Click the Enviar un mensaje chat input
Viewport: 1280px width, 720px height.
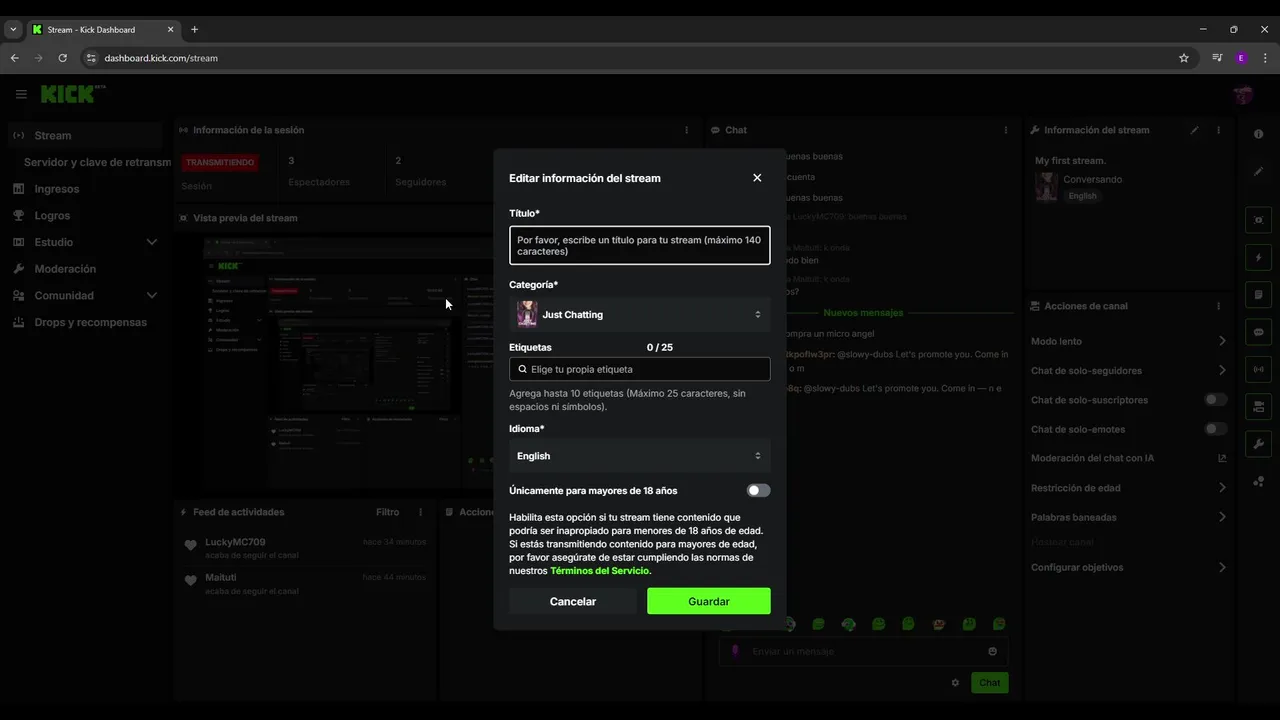click(x=863, y=651)
